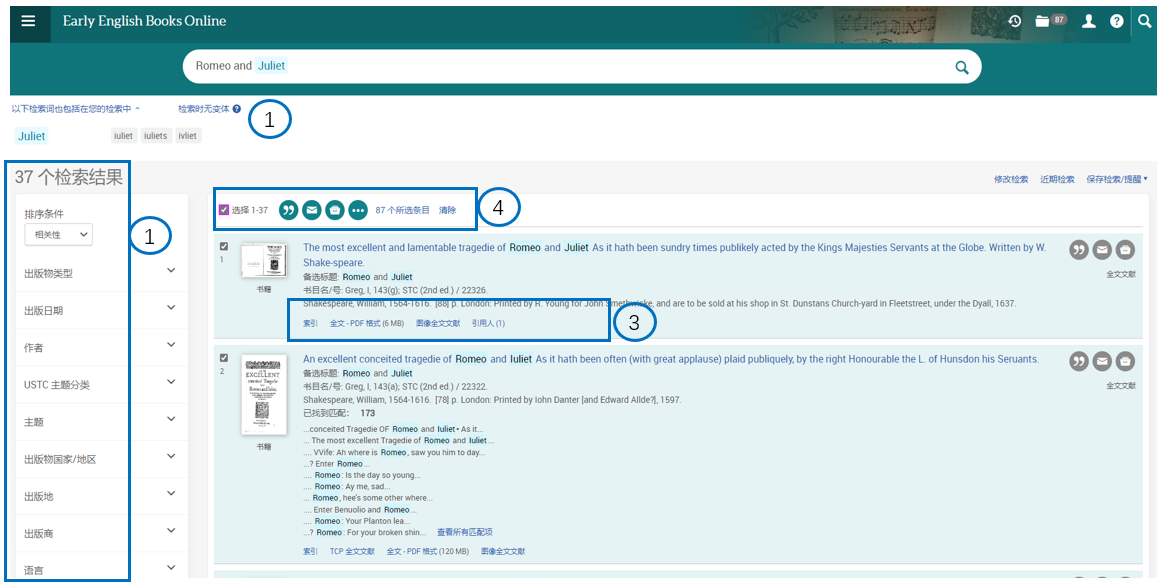Open the search history clock icon
The height and width of the screenshot is (588, 1163).
pos(1015,22)
